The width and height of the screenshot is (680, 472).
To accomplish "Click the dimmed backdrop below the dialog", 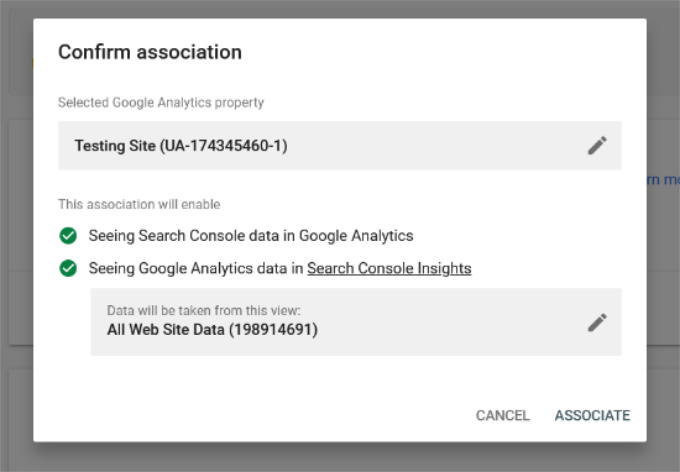I will (340, 457).
